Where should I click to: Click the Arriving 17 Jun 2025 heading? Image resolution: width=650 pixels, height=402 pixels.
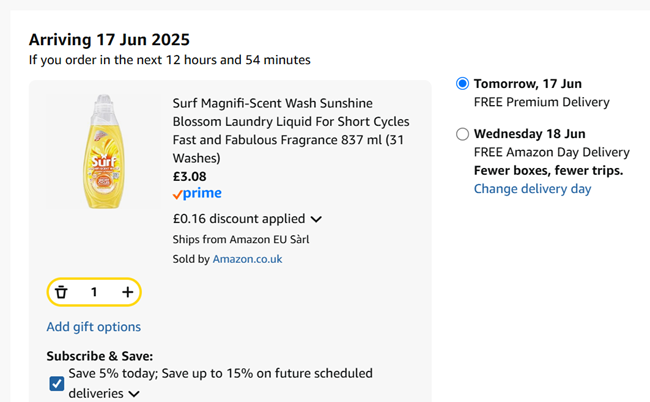[x=109, y=40]
